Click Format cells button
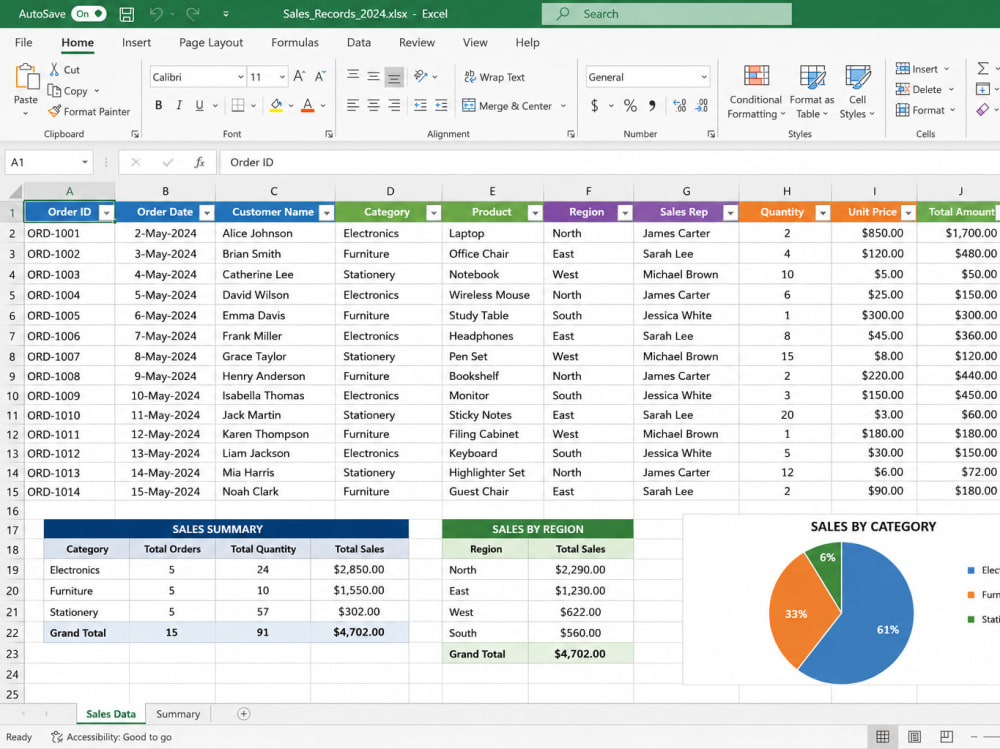Viewport: 1000px width, 749px height. point(925,110)
